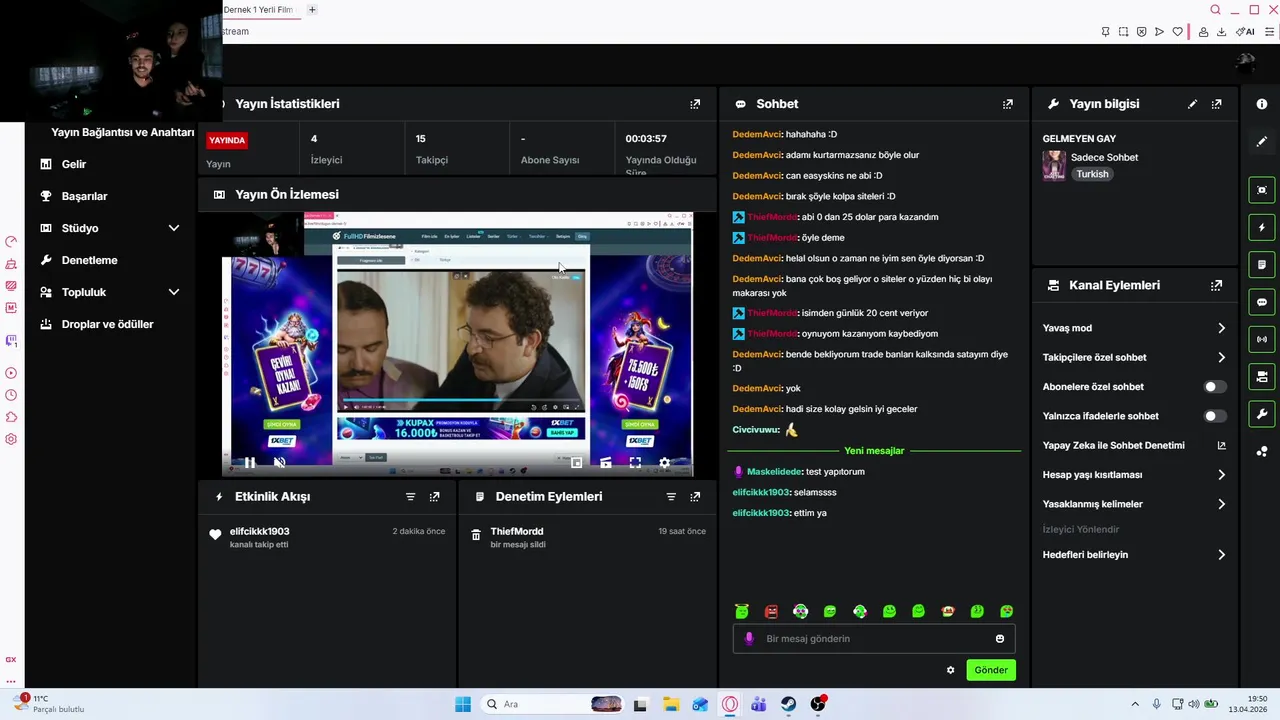Toggle the chat bubble icon in right sidebar
1280x720 pixels.
[x=1262, y=302]
